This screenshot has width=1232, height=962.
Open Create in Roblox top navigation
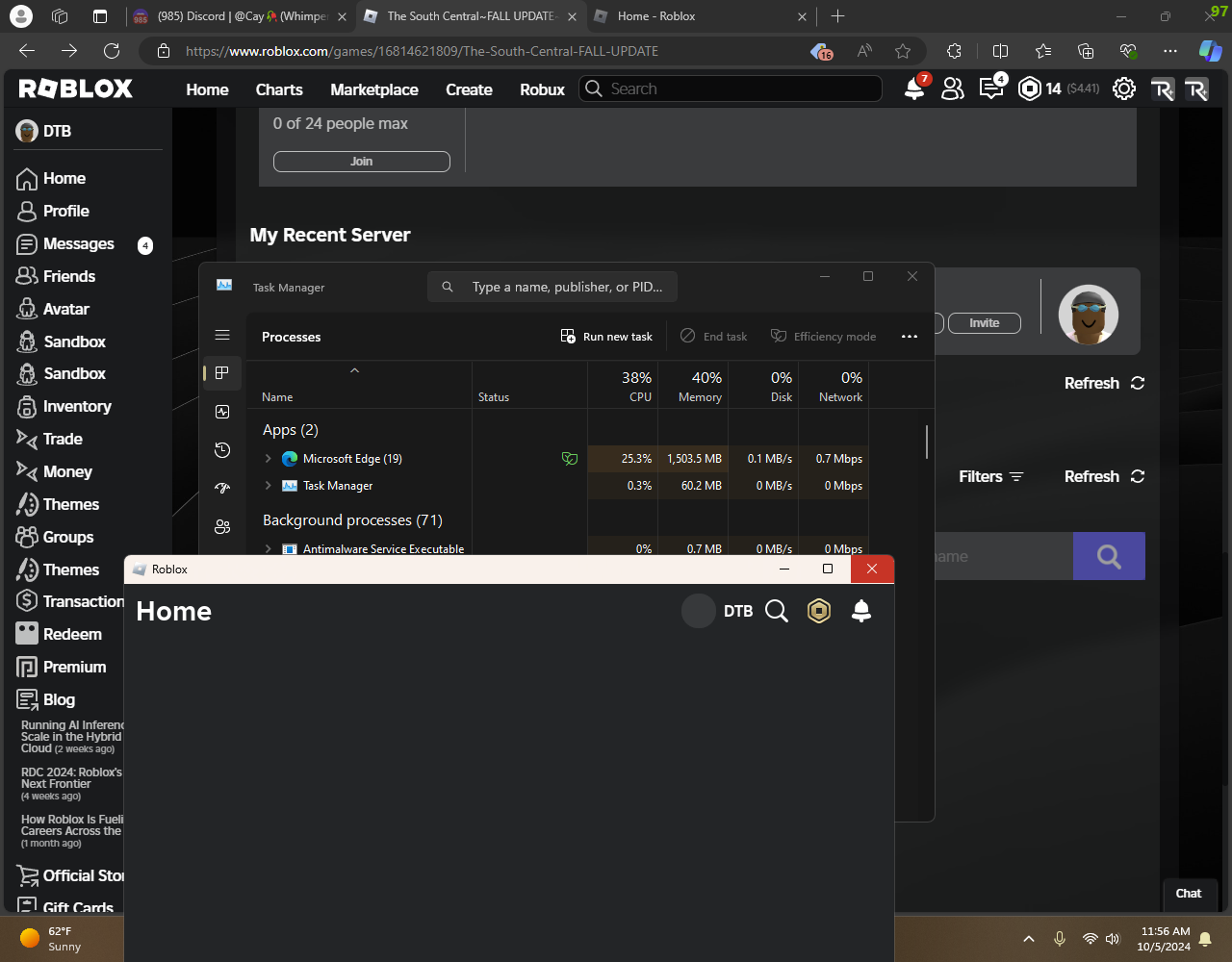tap(469, 89)
